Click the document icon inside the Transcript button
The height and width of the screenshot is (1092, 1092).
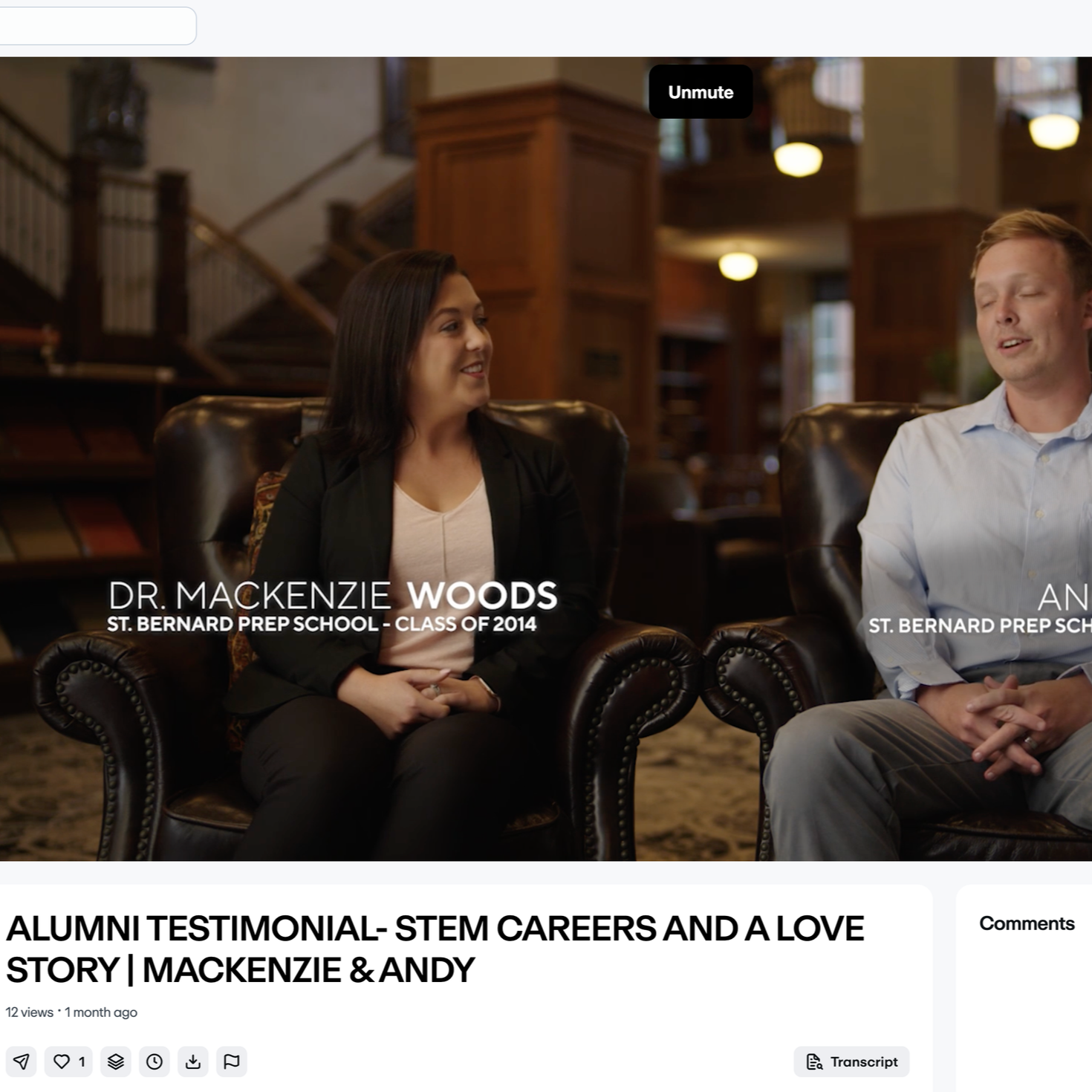pos(814,1062)
